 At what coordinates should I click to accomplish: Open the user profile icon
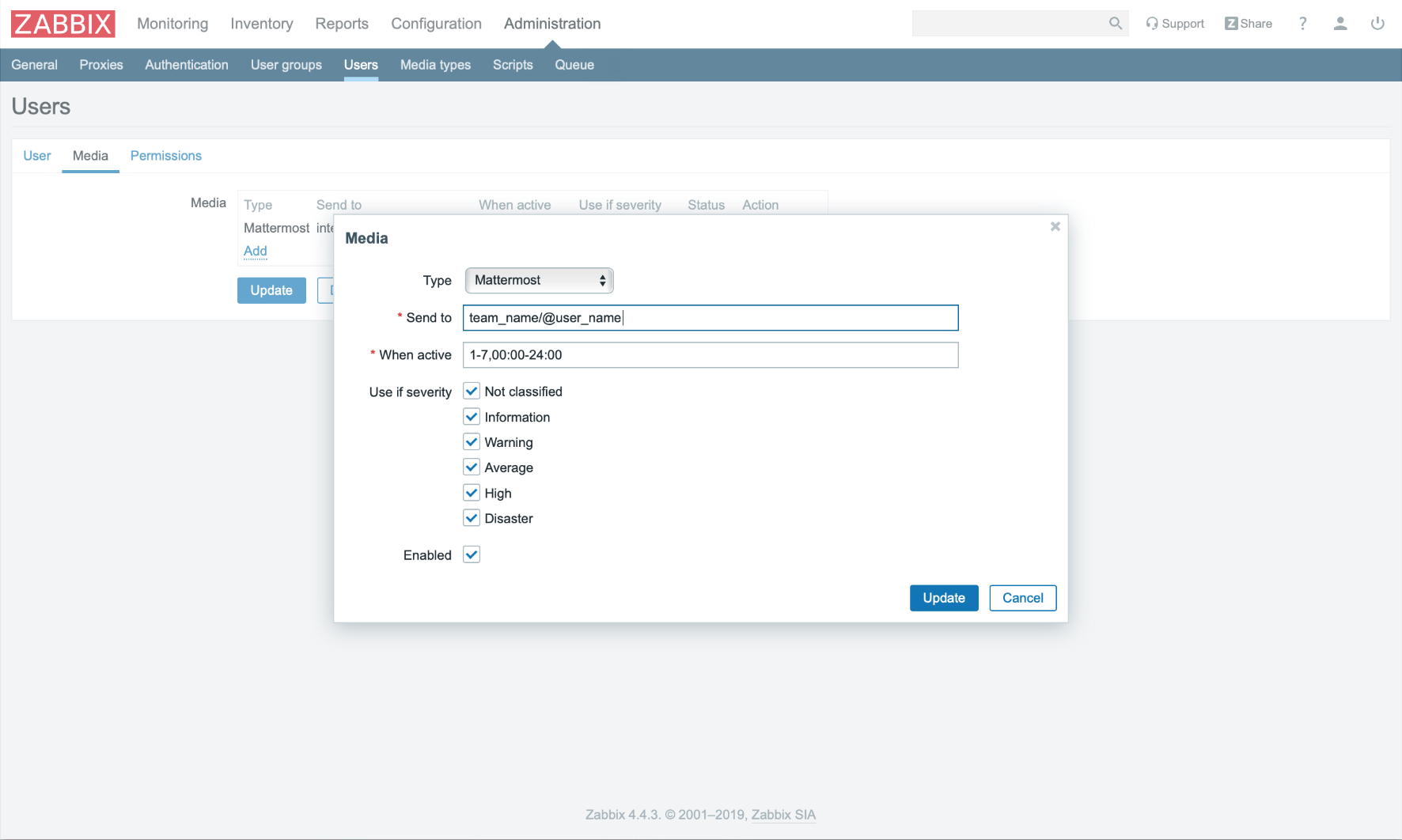[x=1339, y=24]
